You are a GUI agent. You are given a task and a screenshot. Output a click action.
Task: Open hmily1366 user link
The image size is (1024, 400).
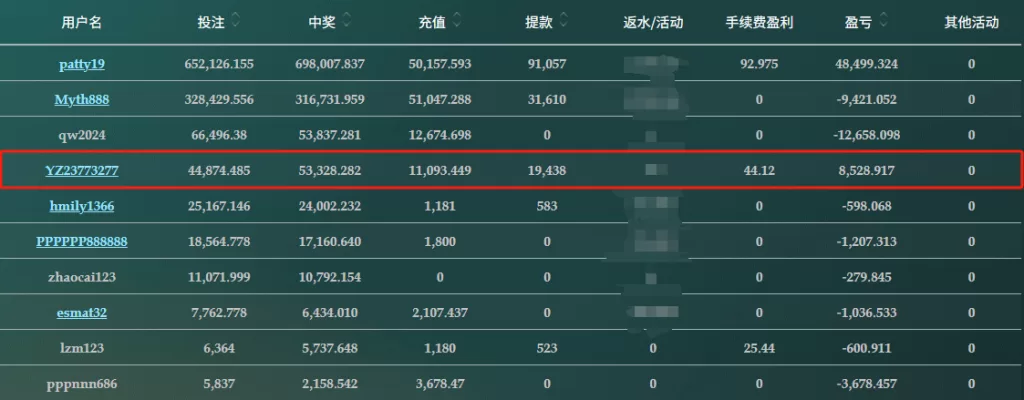[x=82, y=206]
